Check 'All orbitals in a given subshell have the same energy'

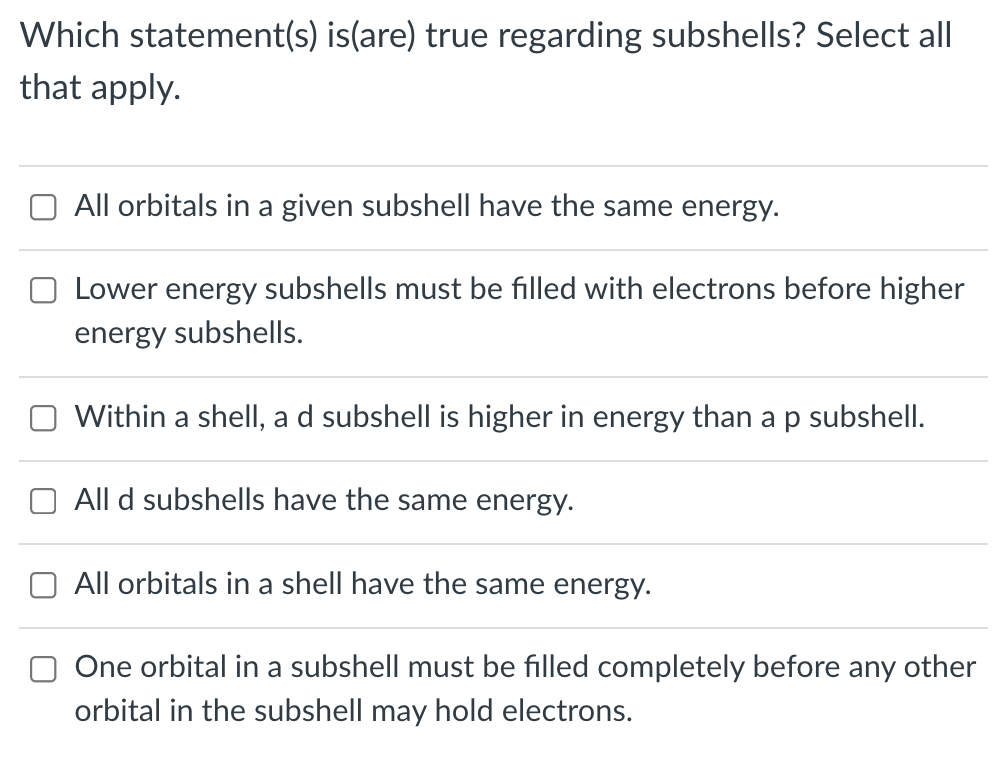[x=43, y=207]
